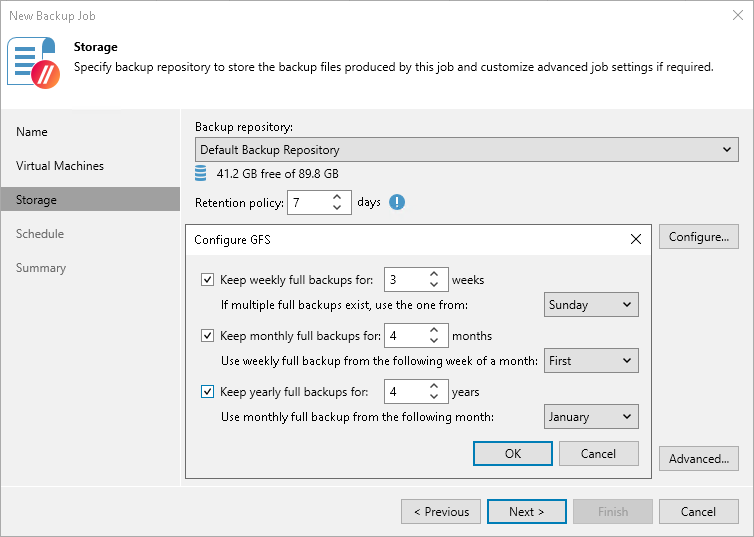Click the repository storage database icon

click(x=203, y=174)
